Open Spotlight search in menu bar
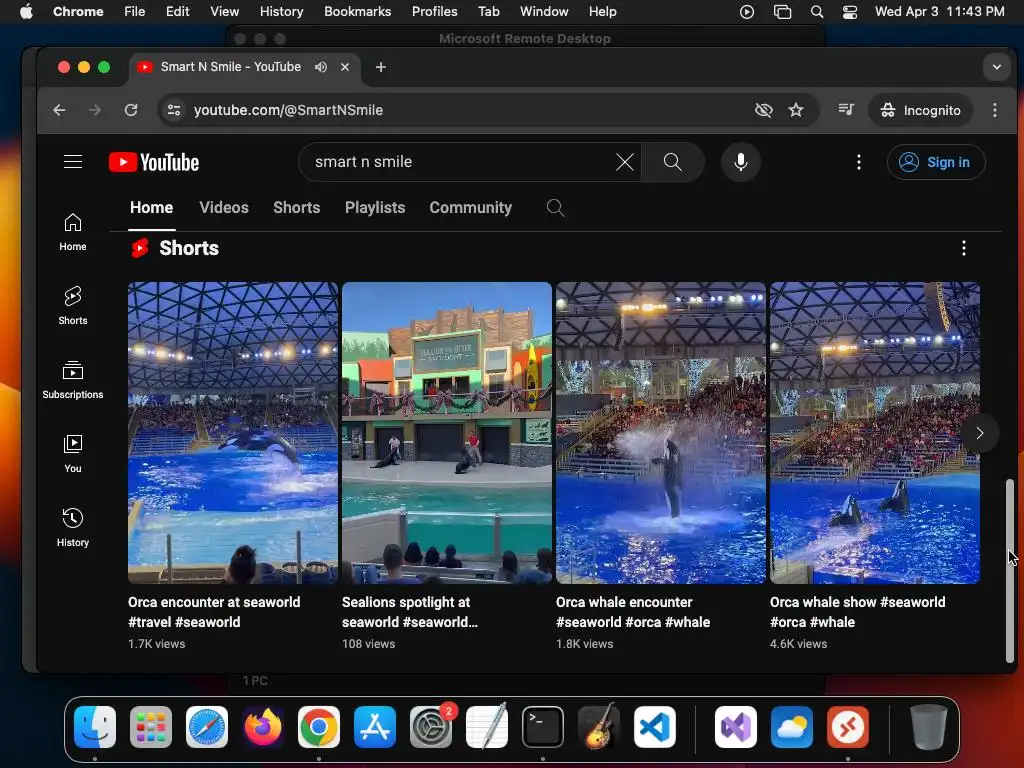The height and width of the screenshot is (768, 1024). coord(816,11)
